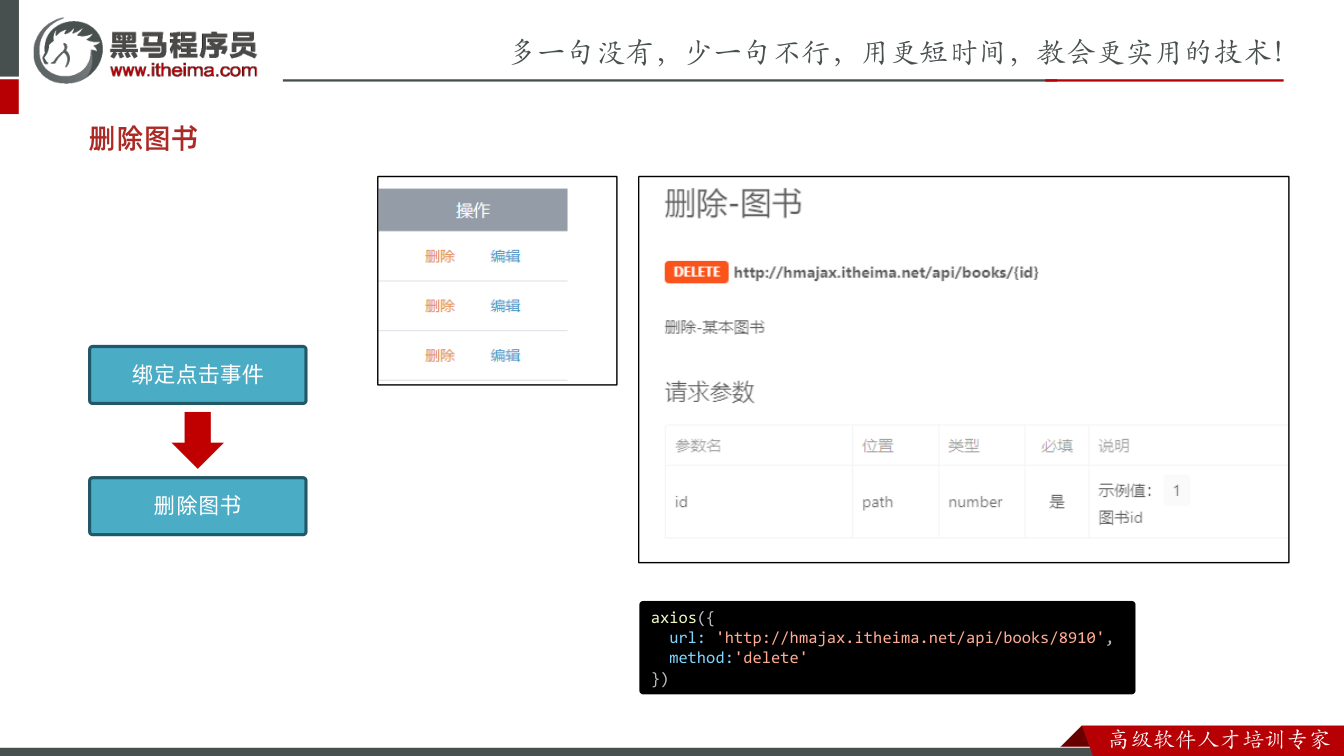Screen dimensions: 1344x756
Task: Click 删除 in the last table row
Action: (x=440, y=355)
